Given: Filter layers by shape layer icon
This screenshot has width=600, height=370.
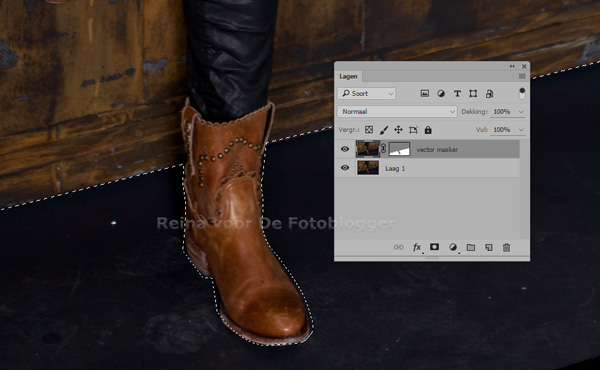Looking at the screenshot, I should [473, 93].
